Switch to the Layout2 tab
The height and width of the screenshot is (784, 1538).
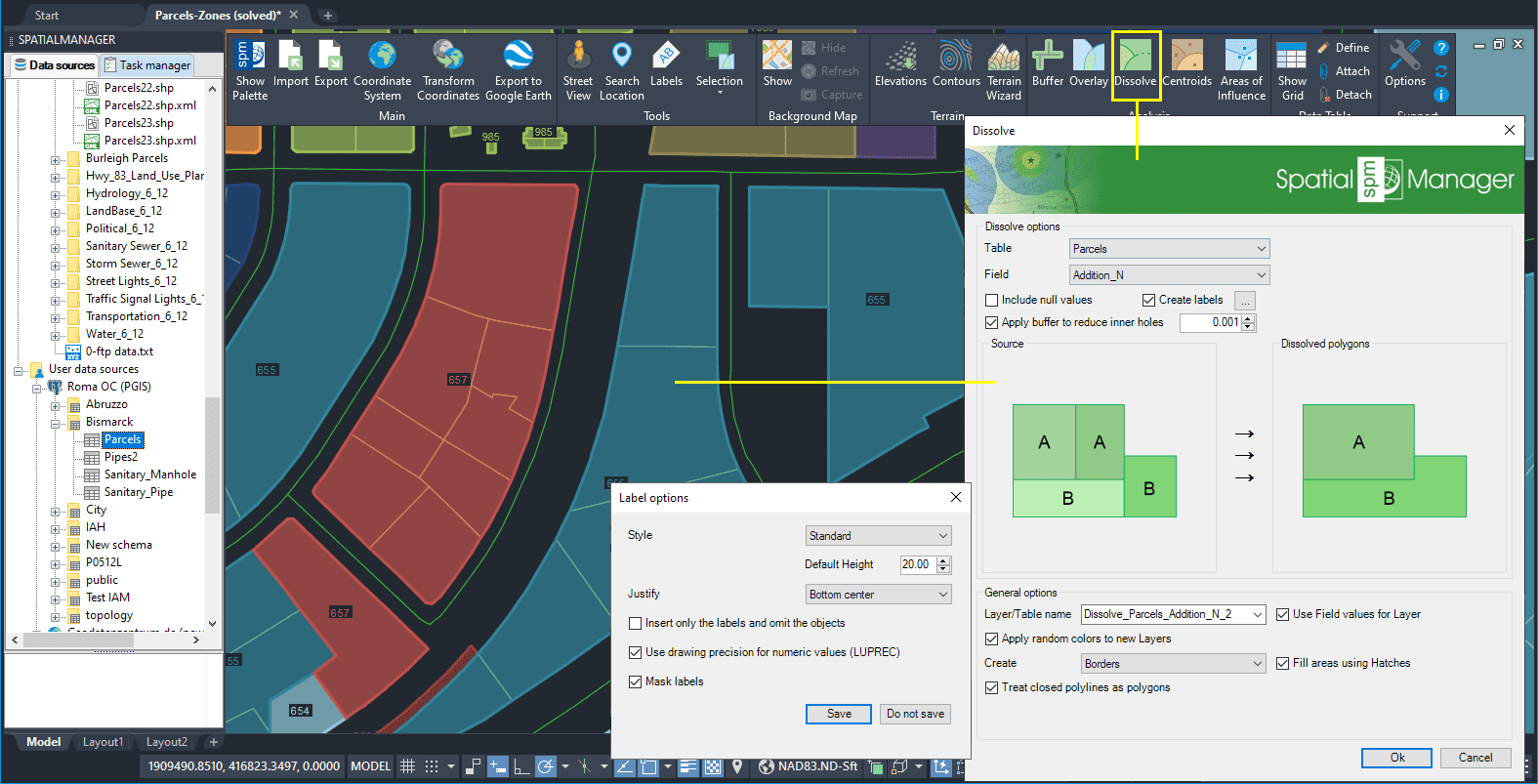coord(166,742)
